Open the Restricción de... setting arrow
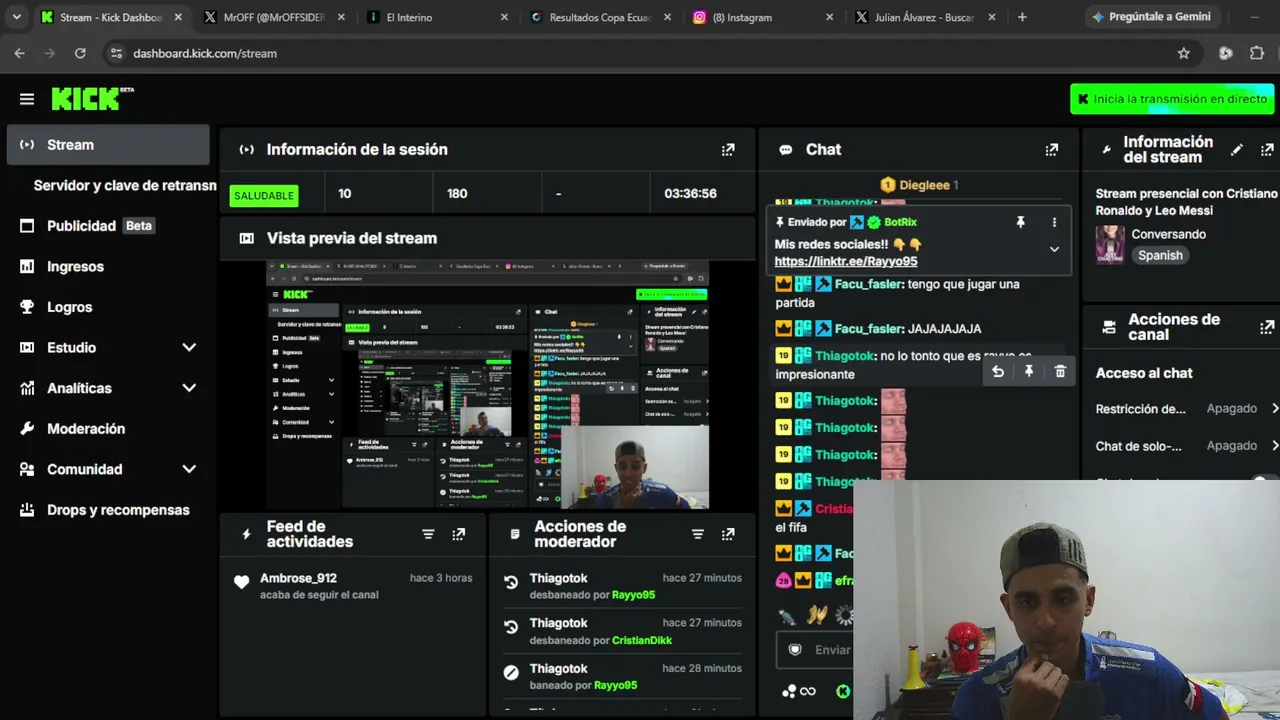Image resolution: width=1280 pixels, height=720 pixels. coord(1274,409)
